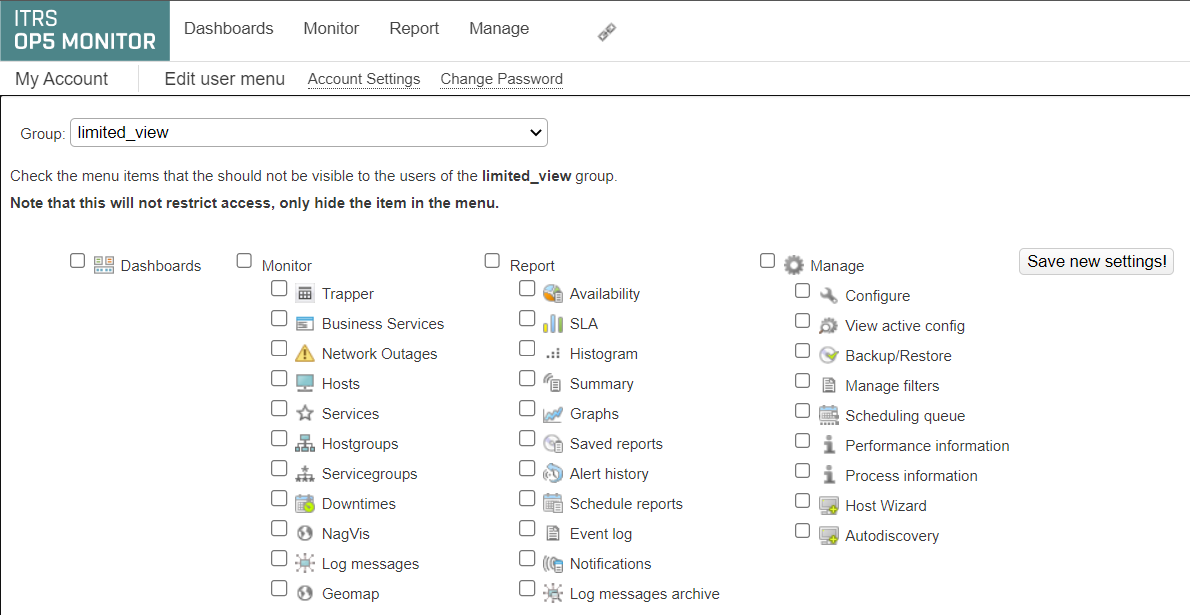
Task: Click the My Account heading
Action: point(61,79)
